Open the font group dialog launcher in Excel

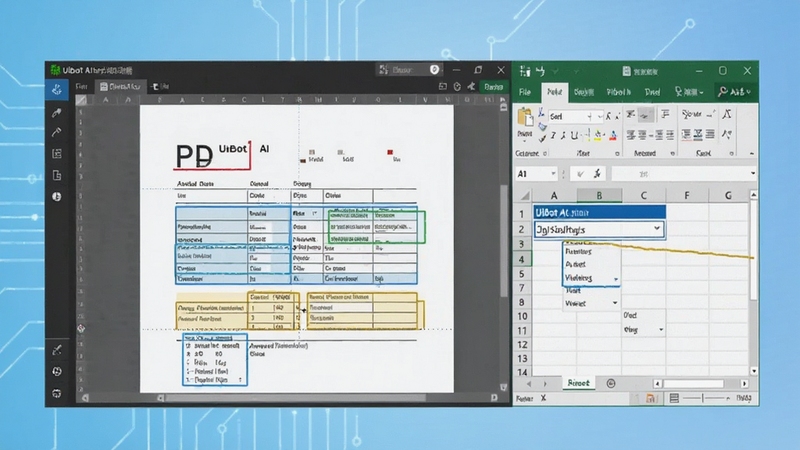pos(617,153)
